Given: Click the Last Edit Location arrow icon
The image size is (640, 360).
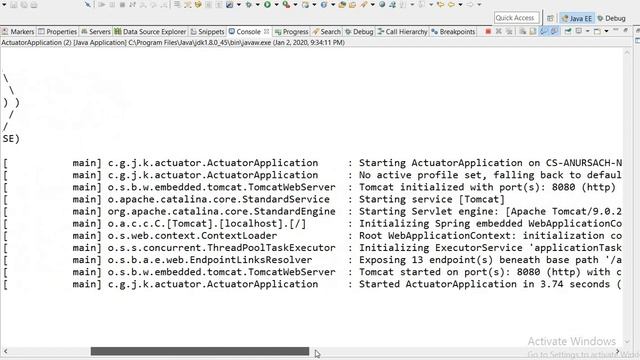Looking at the screenshot, I should coord(441,4).
